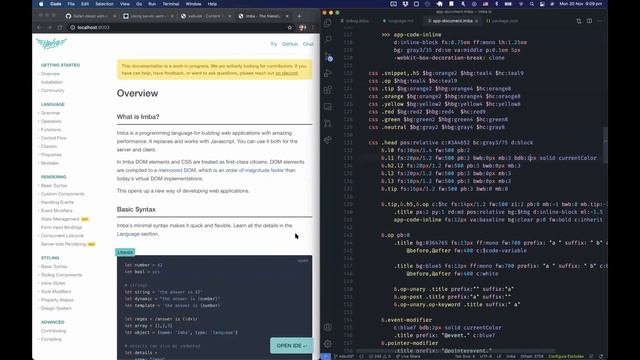
Task: Open Contributing docs link
Action: [53, 331]
